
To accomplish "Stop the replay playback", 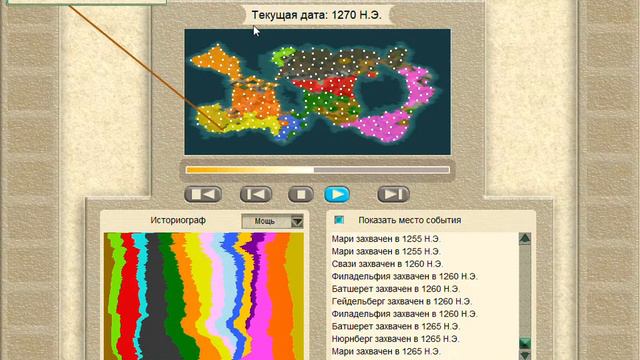I will click(301, 194).
